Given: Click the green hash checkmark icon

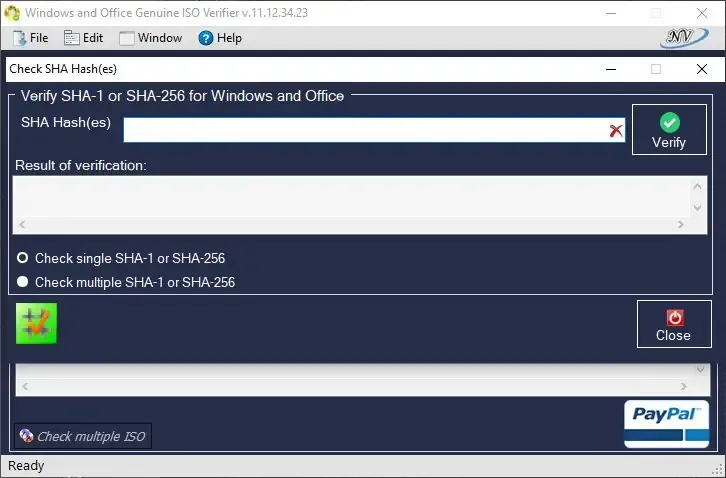Looking at the screenshot, I should tap(36, 323).
